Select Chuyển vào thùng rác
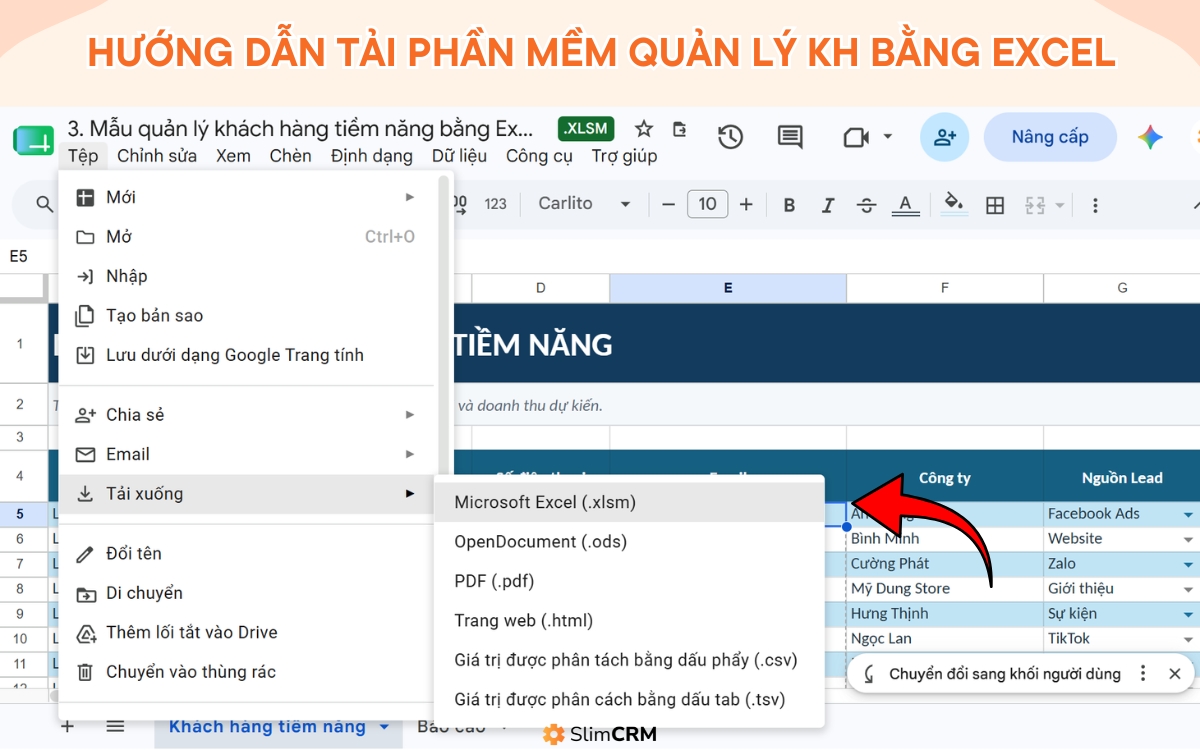The image size is (1200, 750). click(x=247, y=672)
